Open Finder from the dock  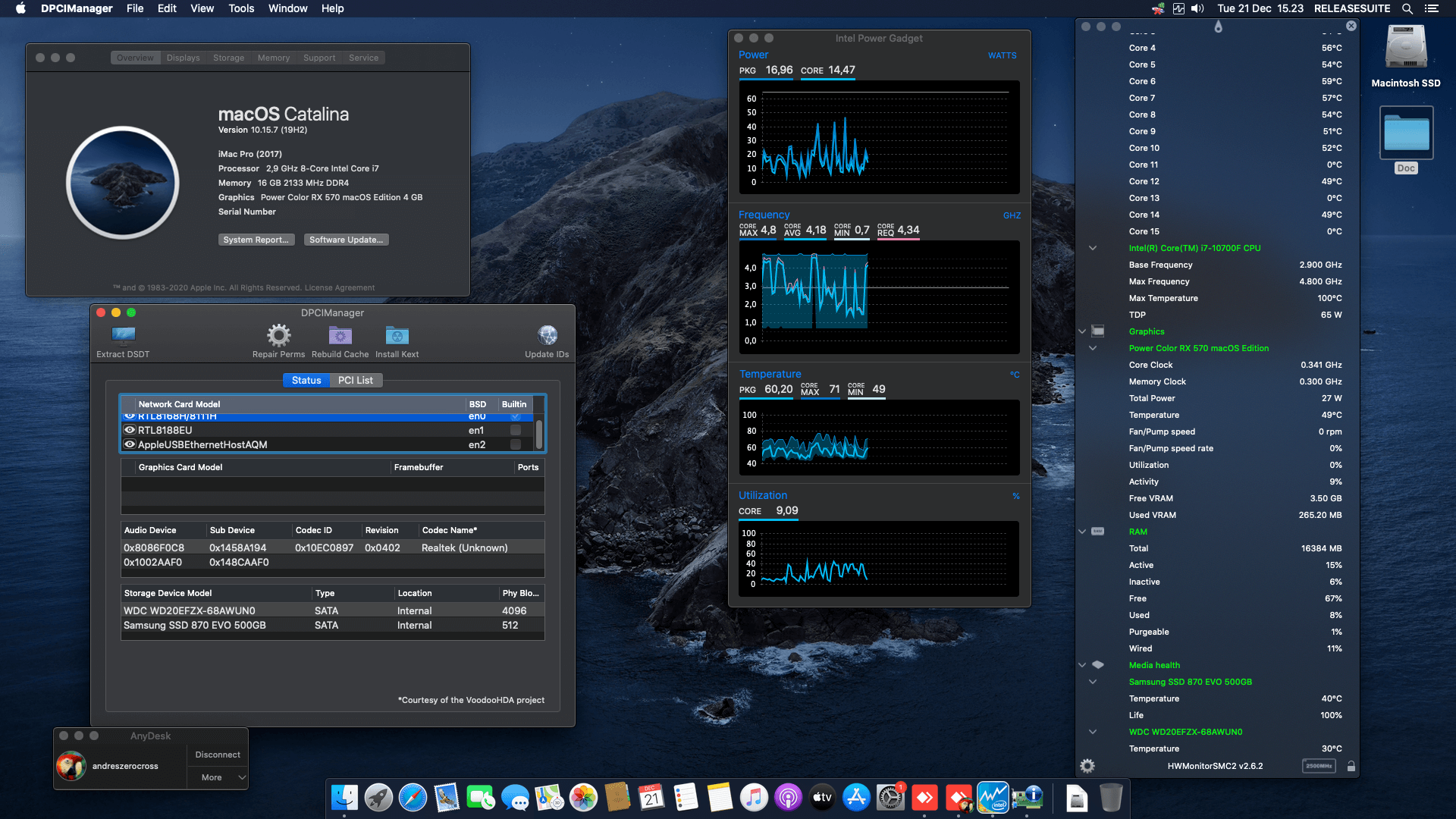point(344,798)
